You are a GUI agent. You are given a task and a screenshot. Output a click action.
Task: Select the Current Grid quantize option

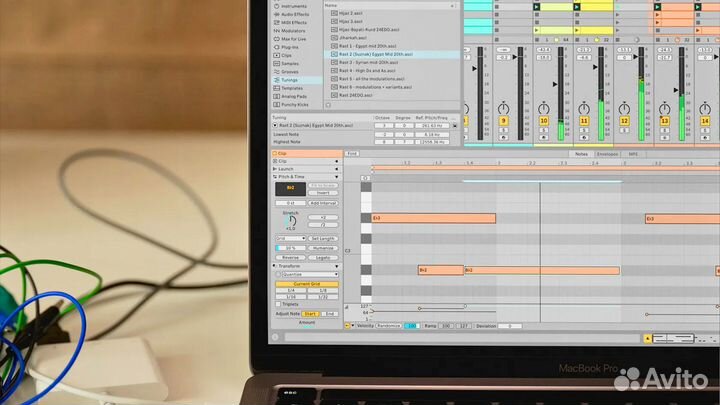click(307, 284)
